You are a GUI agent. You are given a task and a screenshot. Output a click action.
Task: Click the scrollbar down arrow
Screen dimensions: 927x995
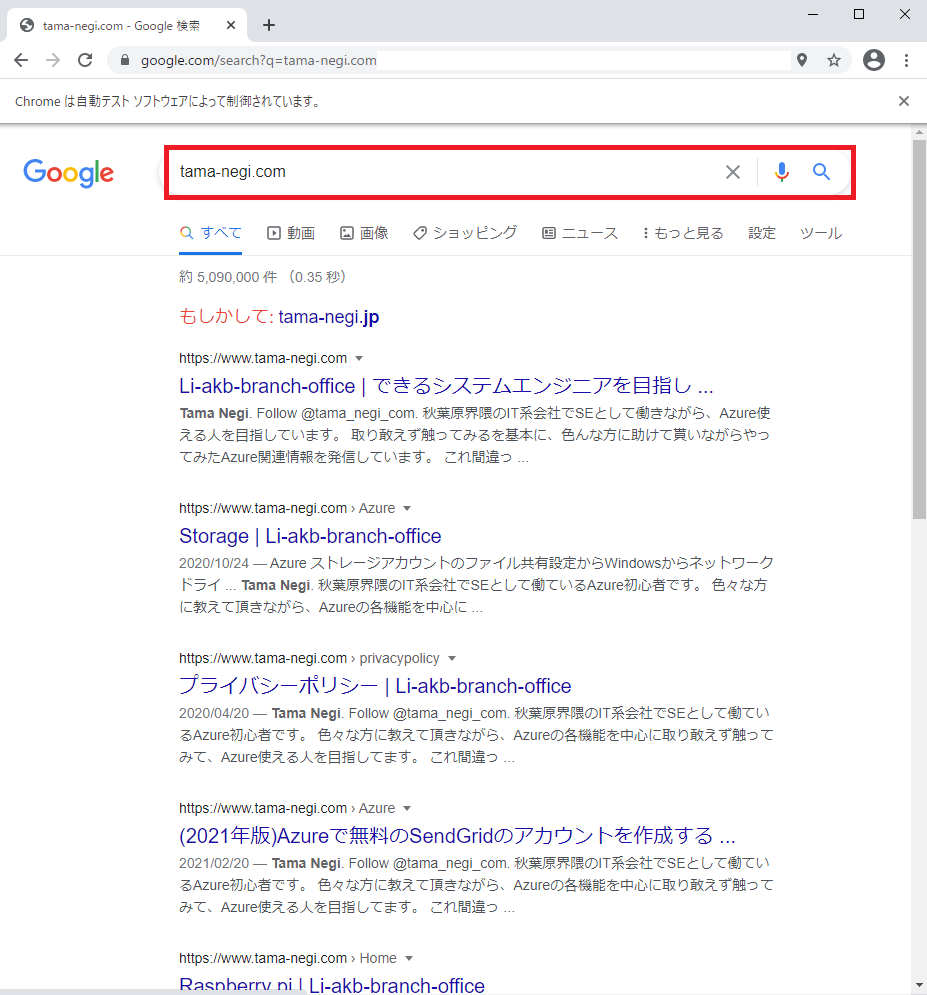919,985
